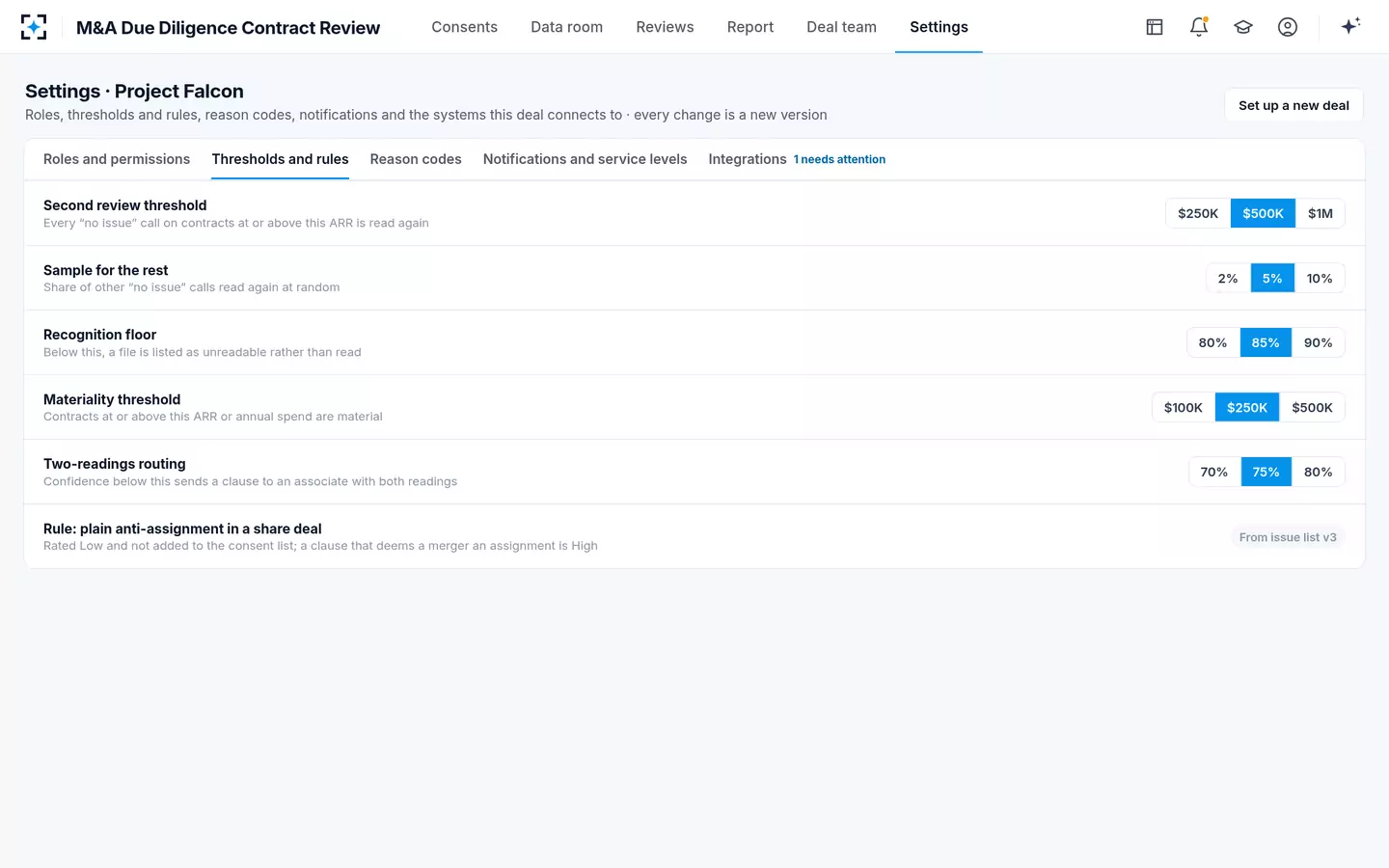Screen dimensions: 1389x868
Task: Open the notifications bell
Action: coord(1199,27)
